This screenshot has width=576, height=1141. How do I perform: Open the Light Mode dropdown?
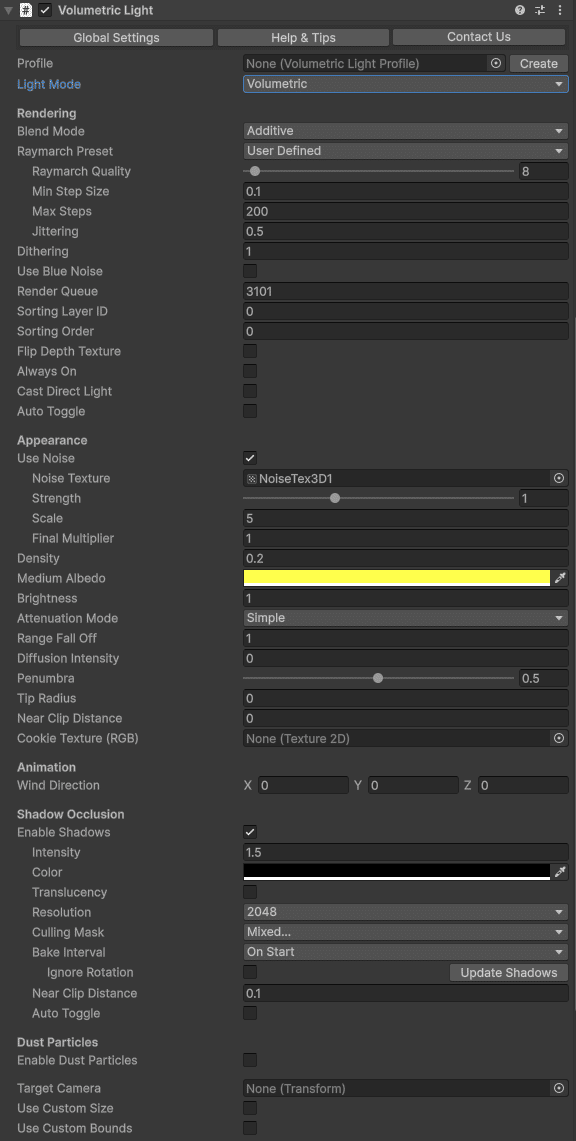click(x=405, y=84)
